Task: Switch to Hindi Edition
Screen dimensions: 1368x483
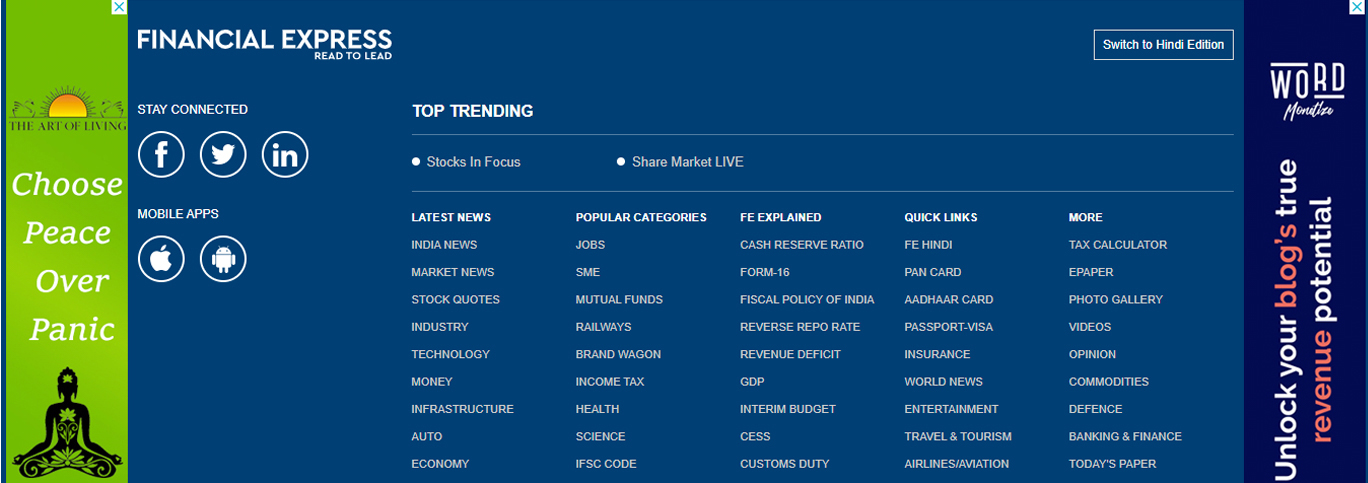Action: [1163, 45]
